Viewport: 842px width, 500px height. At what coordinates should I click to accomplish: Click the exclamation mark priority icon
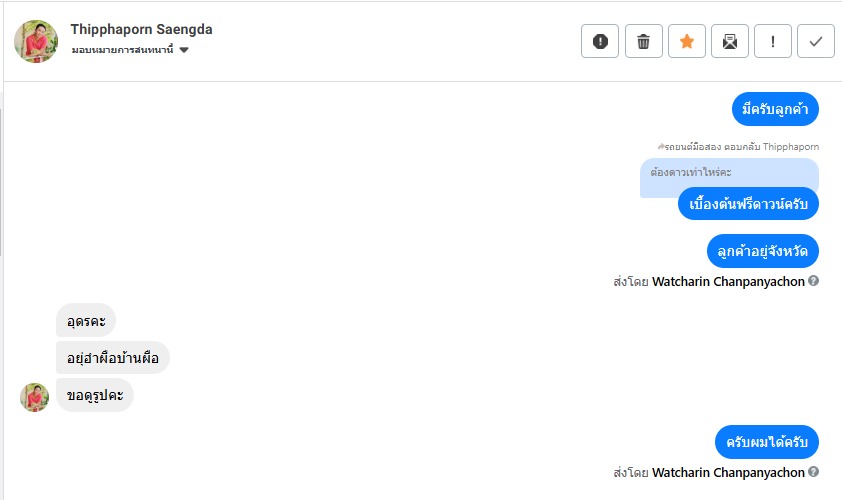[x=773, y=41]
